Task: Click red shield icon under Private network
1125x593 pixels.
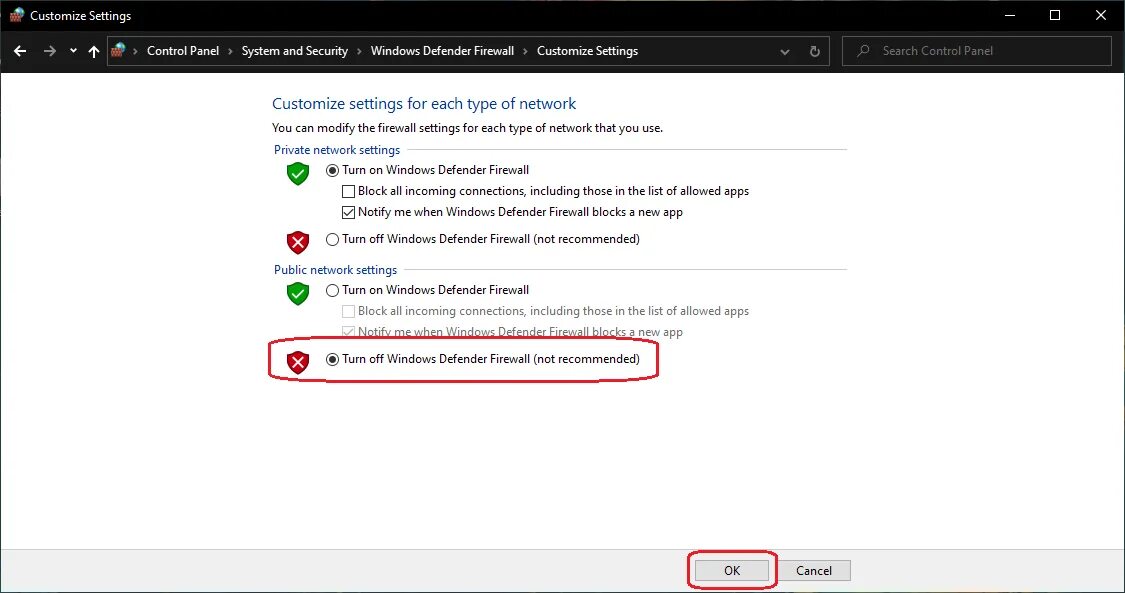Action: 298,242
